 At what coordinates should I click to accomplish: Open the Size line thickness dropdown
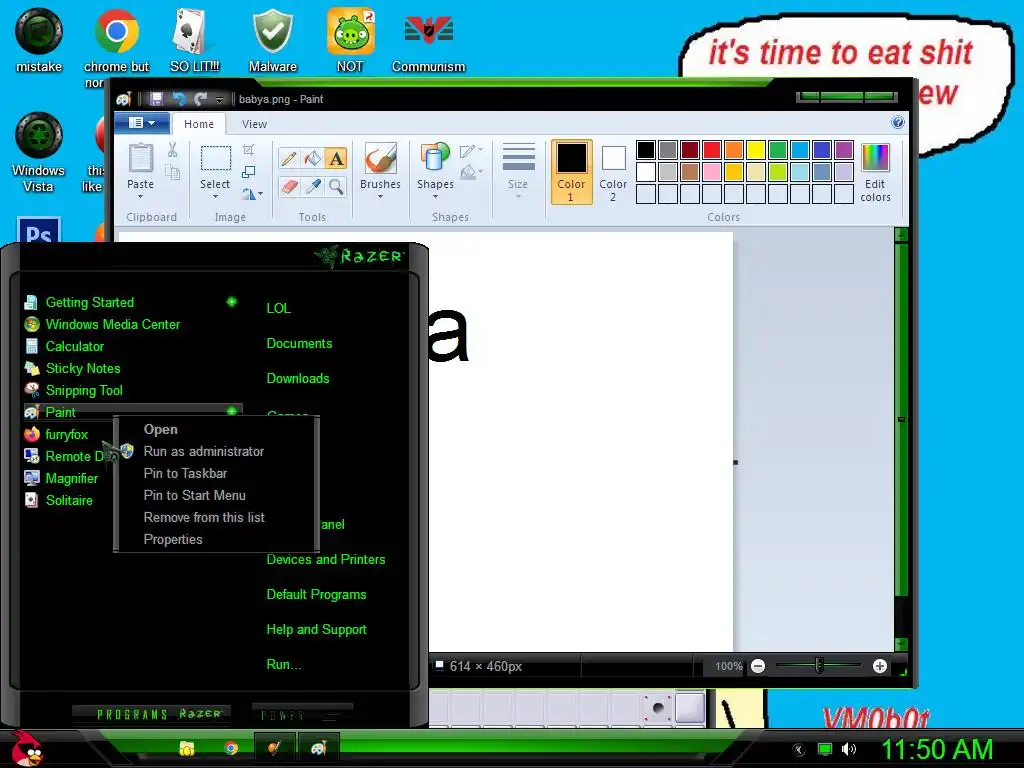(x=518, y=171)
